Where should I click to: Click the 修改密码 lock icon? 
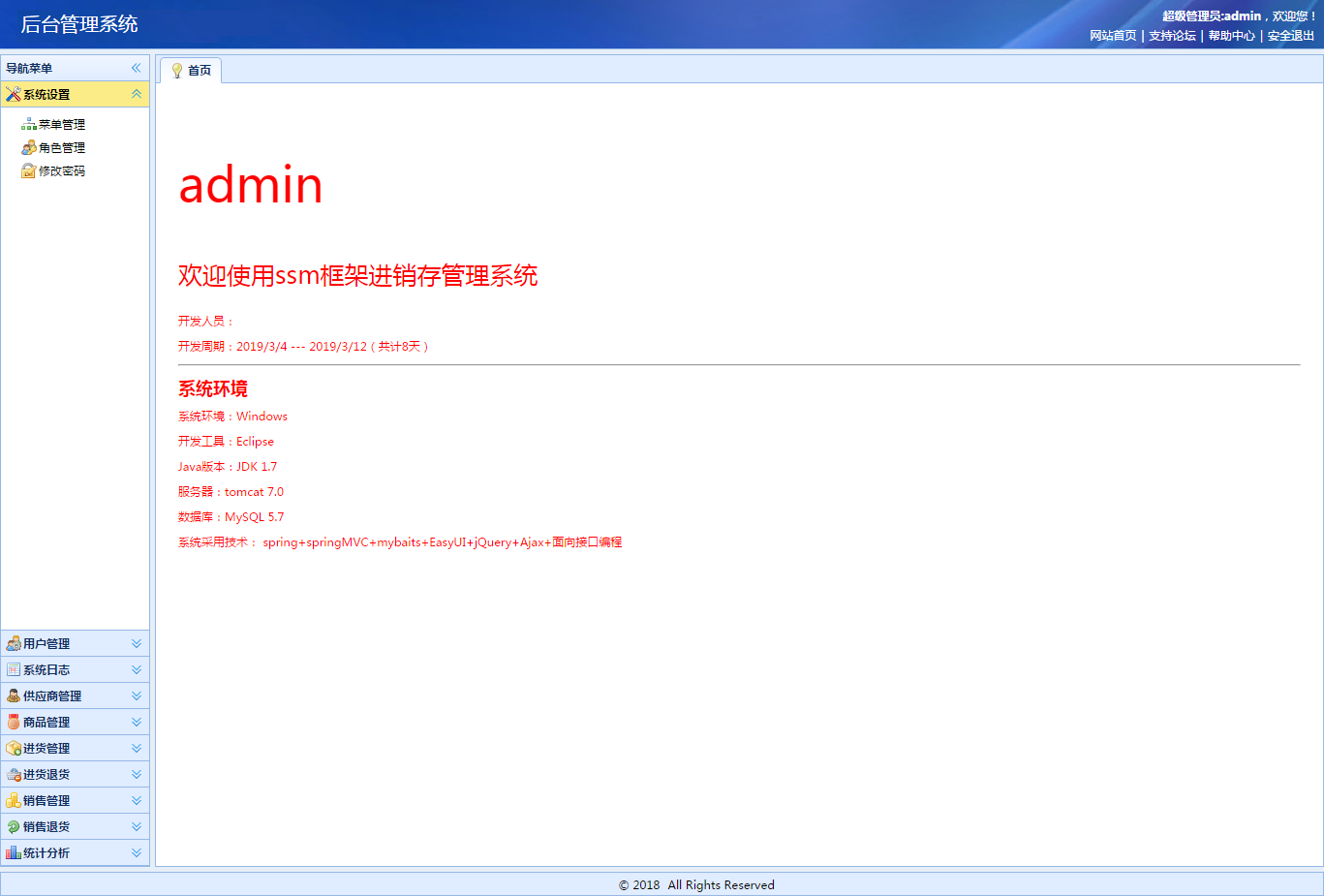point(29,170)
